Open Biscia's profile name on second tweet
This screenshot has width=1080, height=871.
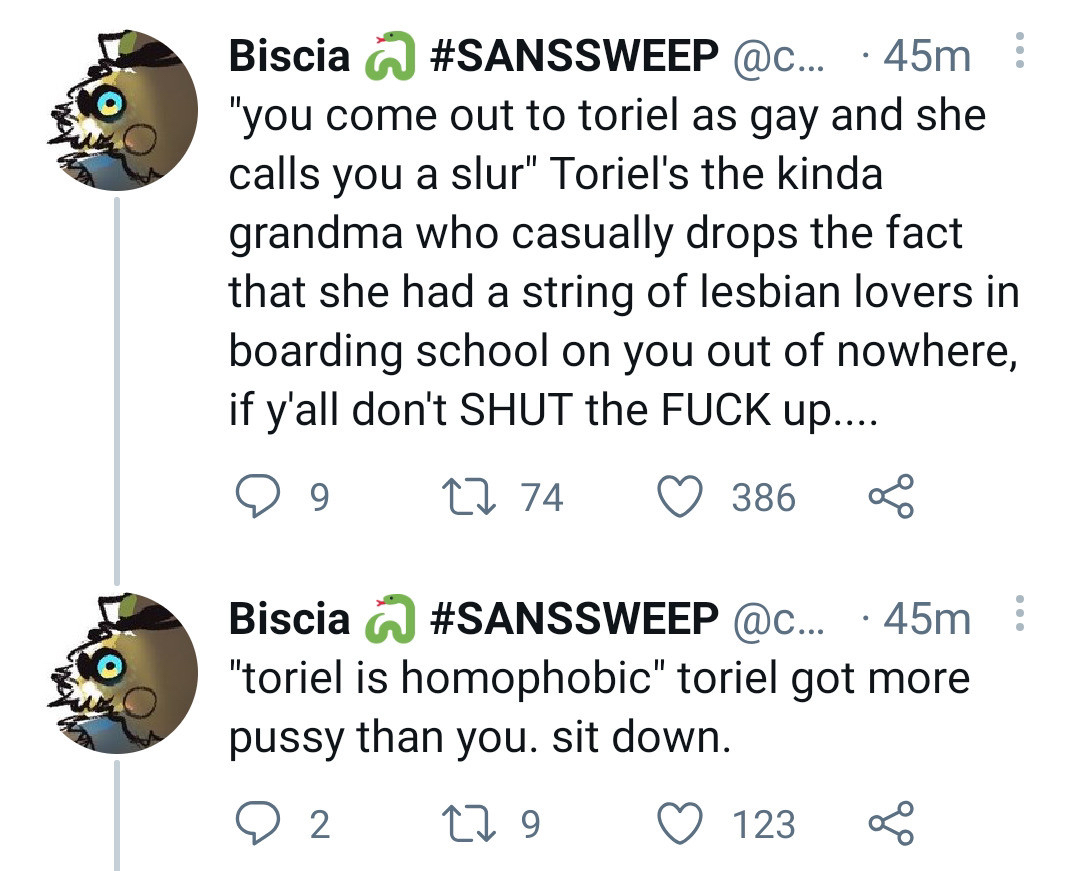click(x=289, y=620)
